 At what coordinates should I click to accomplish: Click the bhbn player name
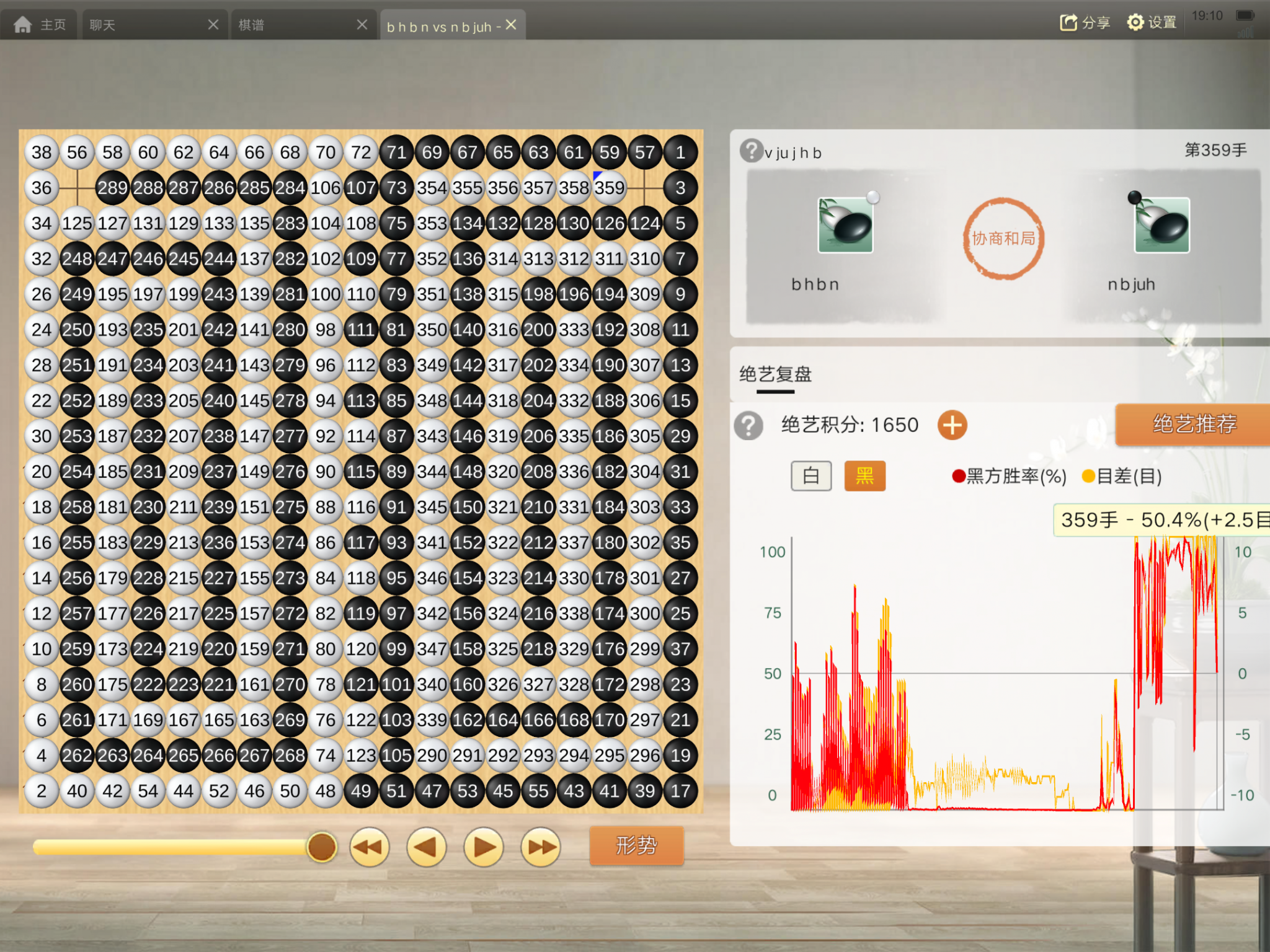(815, 284)
